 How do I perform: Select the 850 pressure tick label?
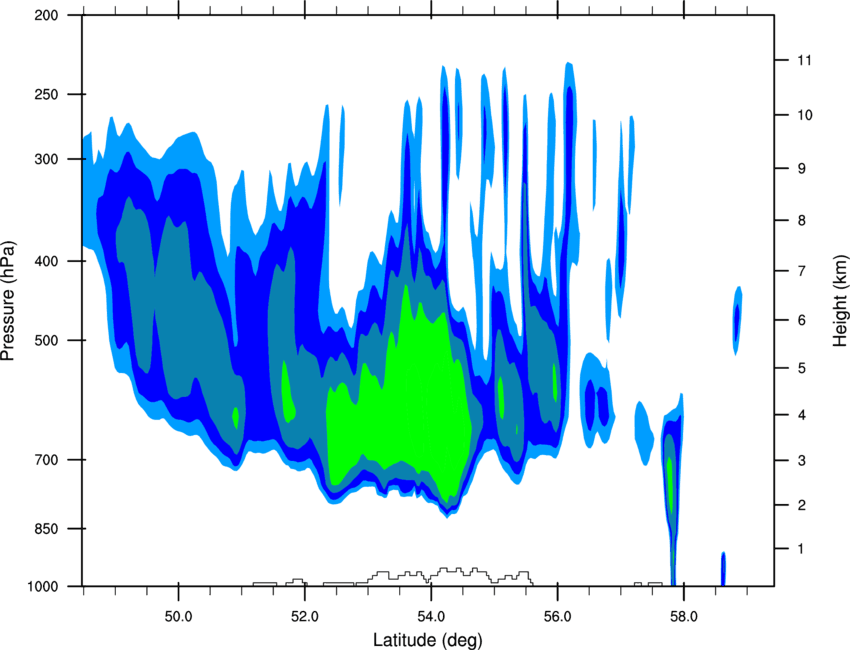pyautogui.click(x=46, y=529)
